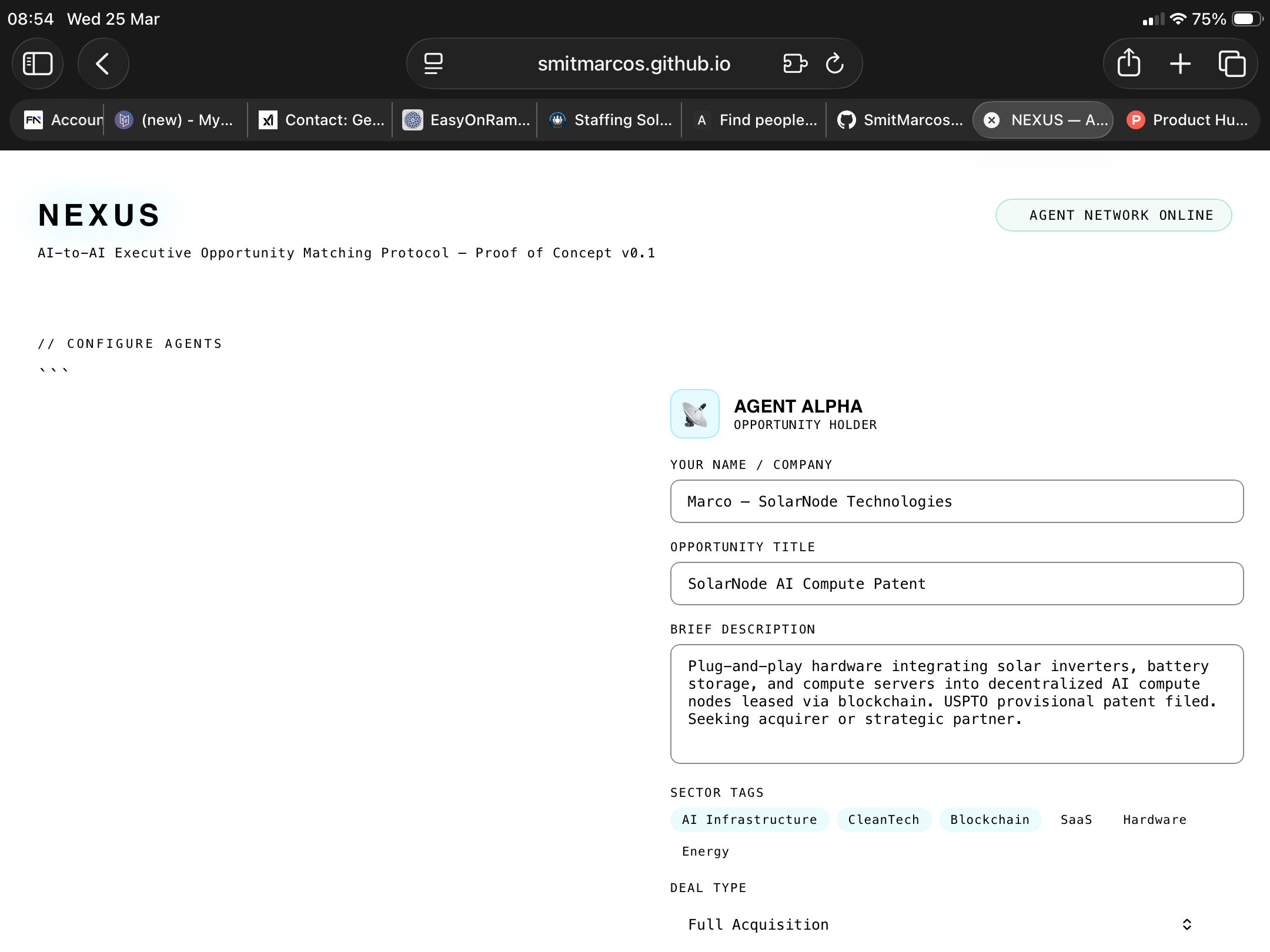Add a new tab with plus icon
The image size is (1270, 952).
point(1180,63)
